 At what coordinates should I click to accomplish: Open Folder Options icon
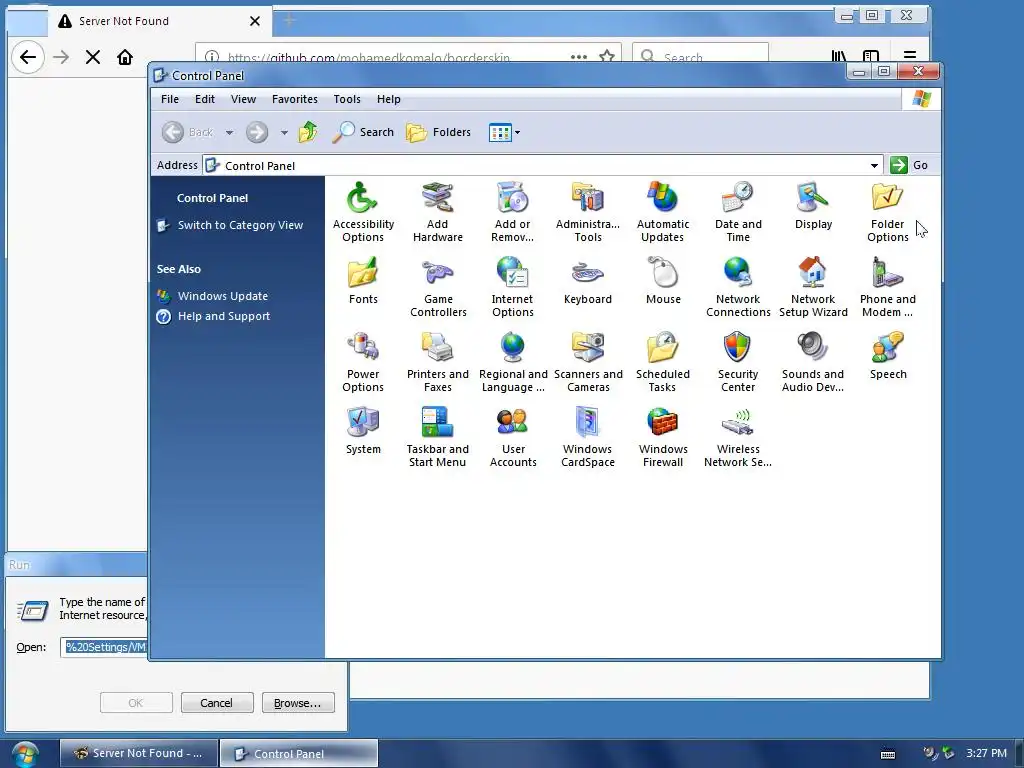pyautogui.click(x=888, y=212)
